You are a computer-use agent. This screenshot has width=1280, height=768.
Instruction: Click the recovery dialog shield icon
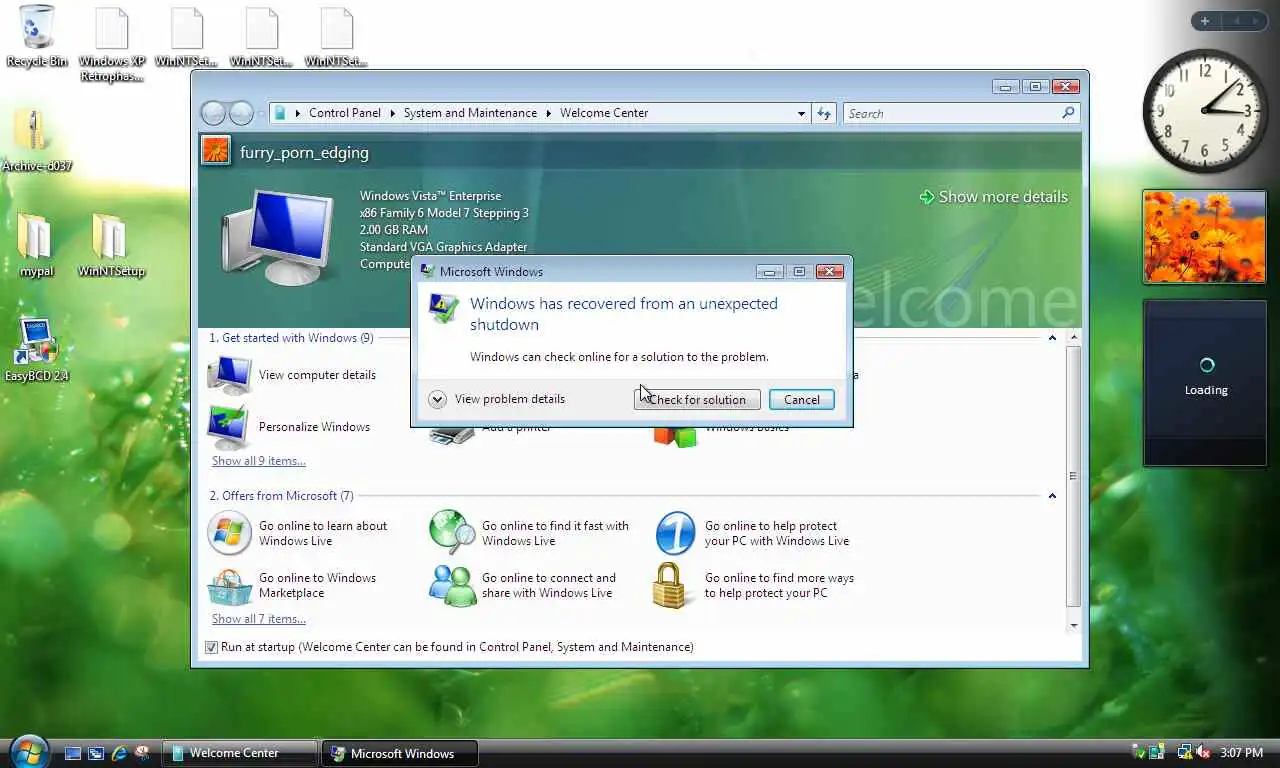pos(443,307)
